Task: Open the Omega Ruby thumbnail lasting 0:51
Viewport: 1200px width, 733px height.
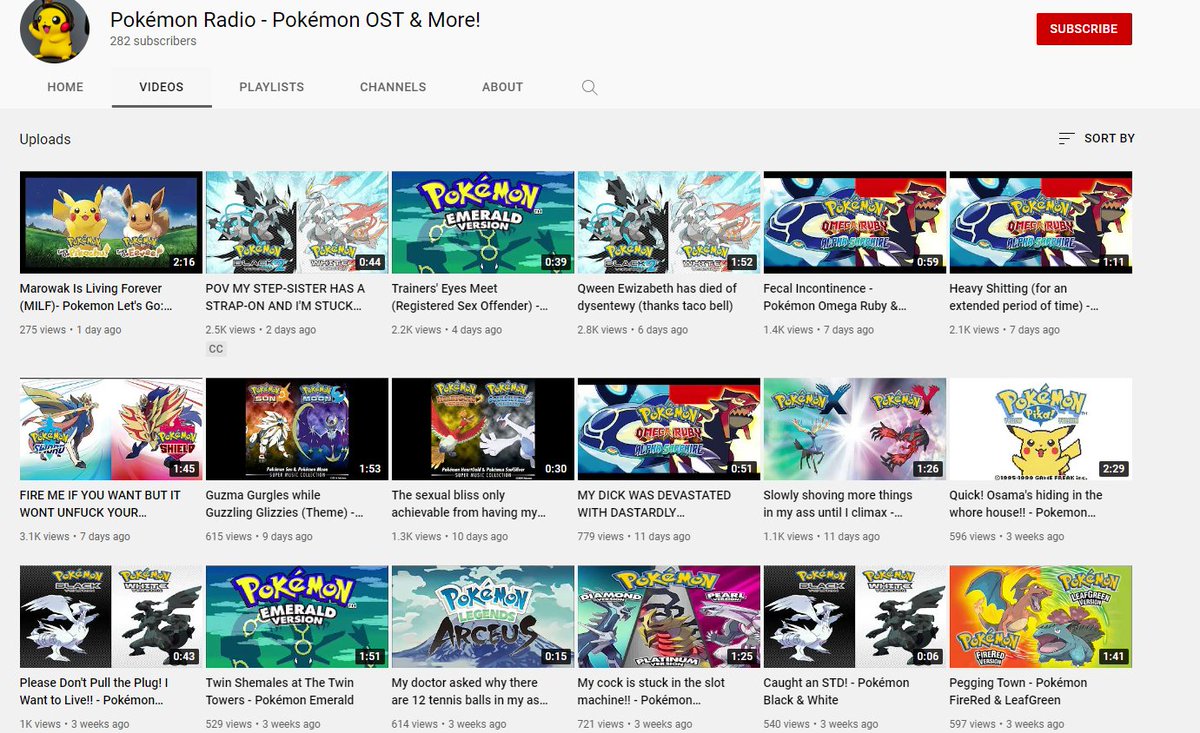Action: pyautogui.click(x=669, y=430)
